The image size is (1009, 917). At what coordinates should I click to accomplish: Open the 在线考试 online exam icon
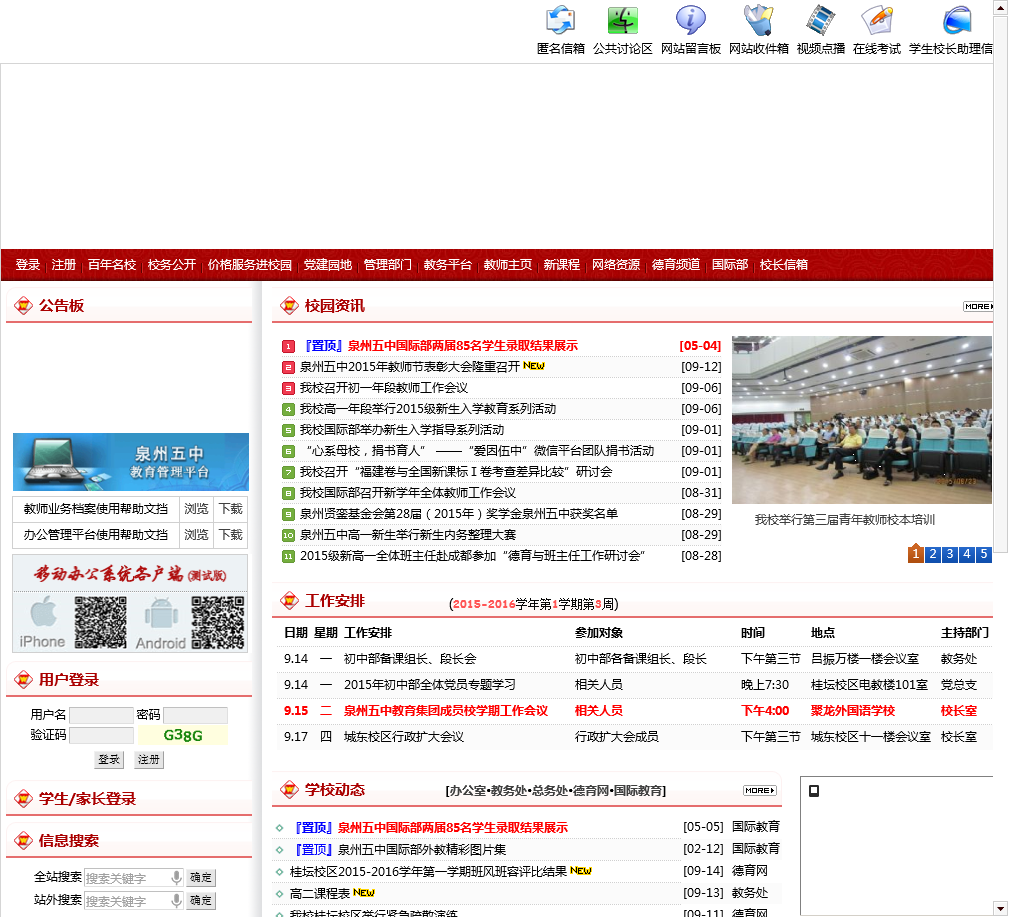(876, 20)
